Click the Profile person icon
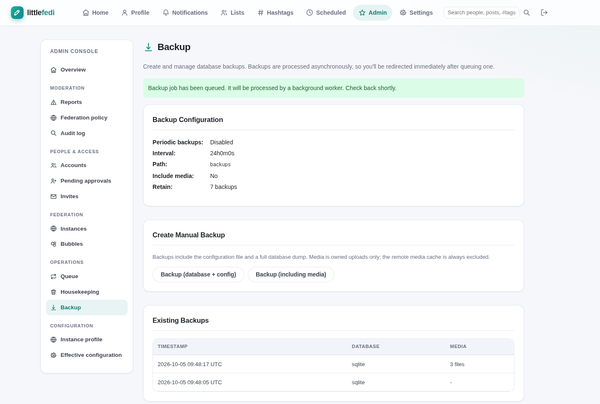This screenshot has height=404, width=600. [124, 13]
